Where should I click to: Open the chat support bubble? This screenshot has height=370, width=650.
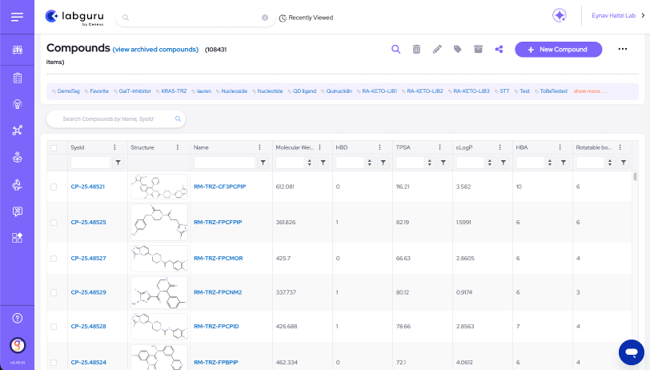(x=631, y=352)
